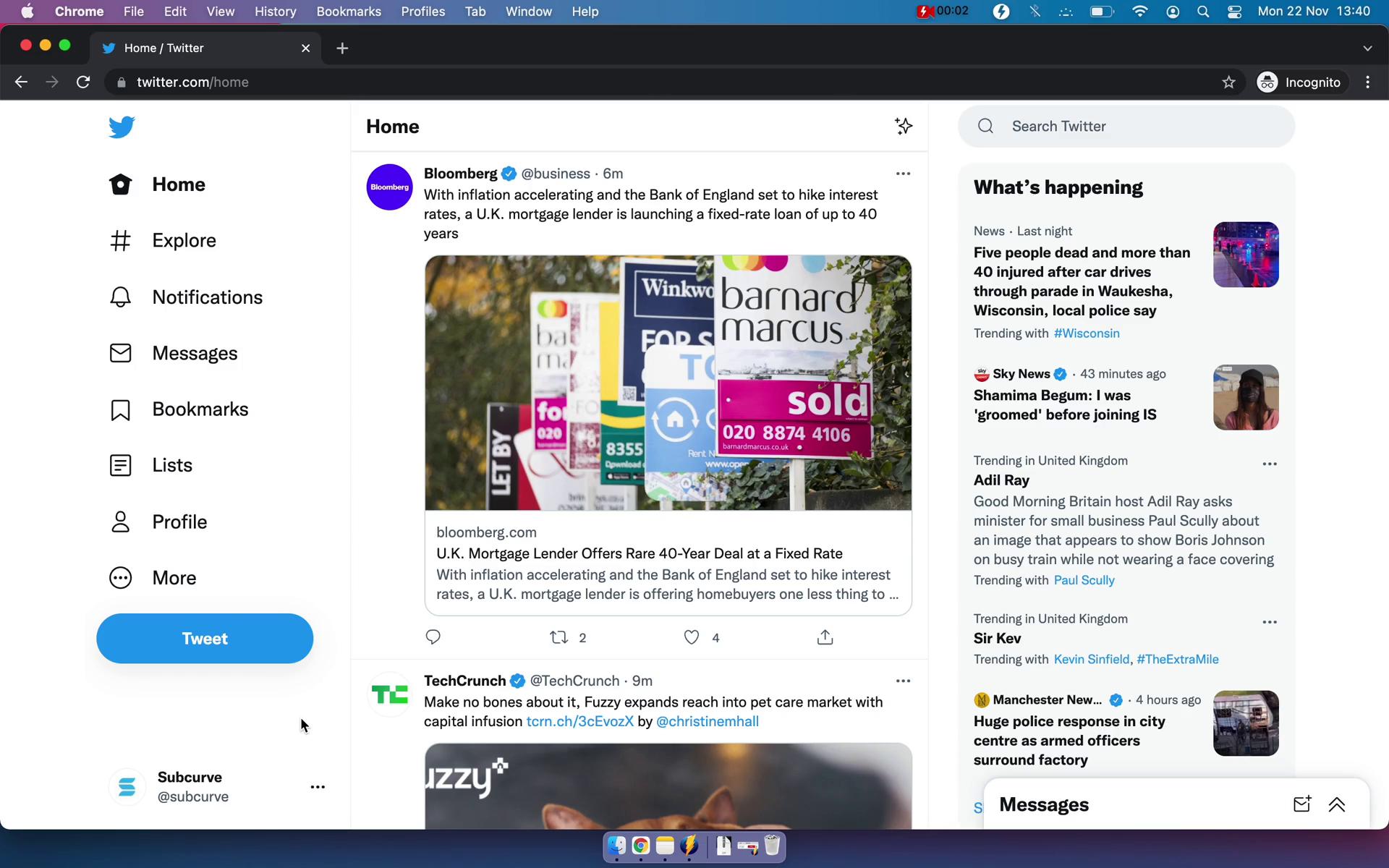The image size is (1389, 868).
Task: Go back in browser history
Action: 21,82
